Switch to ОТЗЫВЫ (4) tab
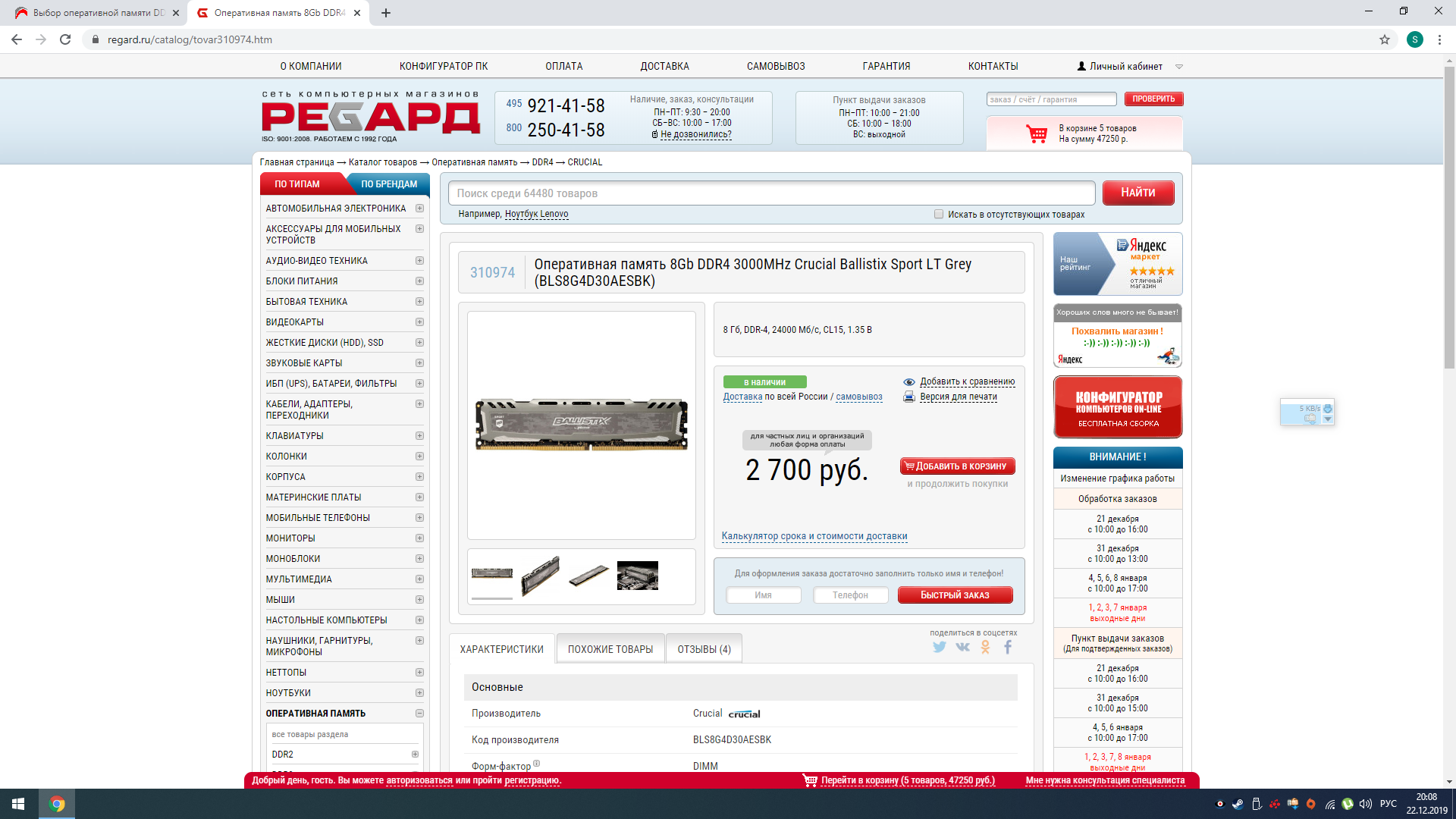This screenshot has height=819, width=1456. (704, 649)
